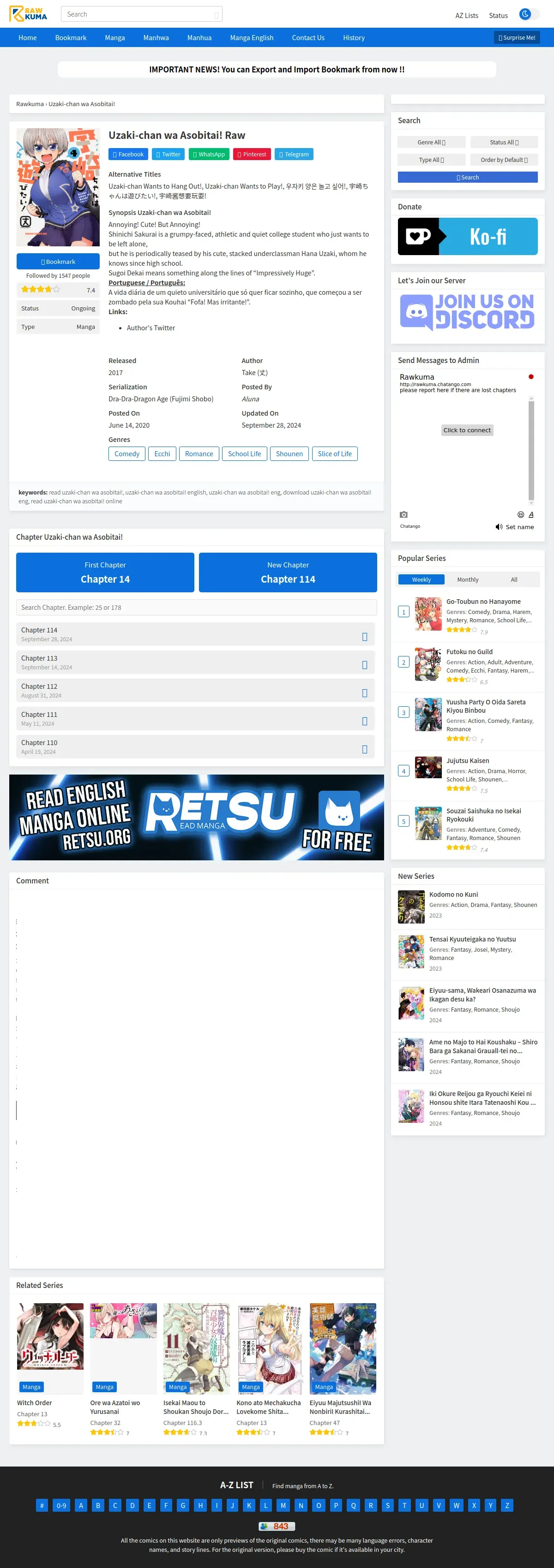Switch Popular Series to All tab
Image resolution: width=554 pixels, height=1568 pixels.
pyautogui.click(x=514, y=580)
